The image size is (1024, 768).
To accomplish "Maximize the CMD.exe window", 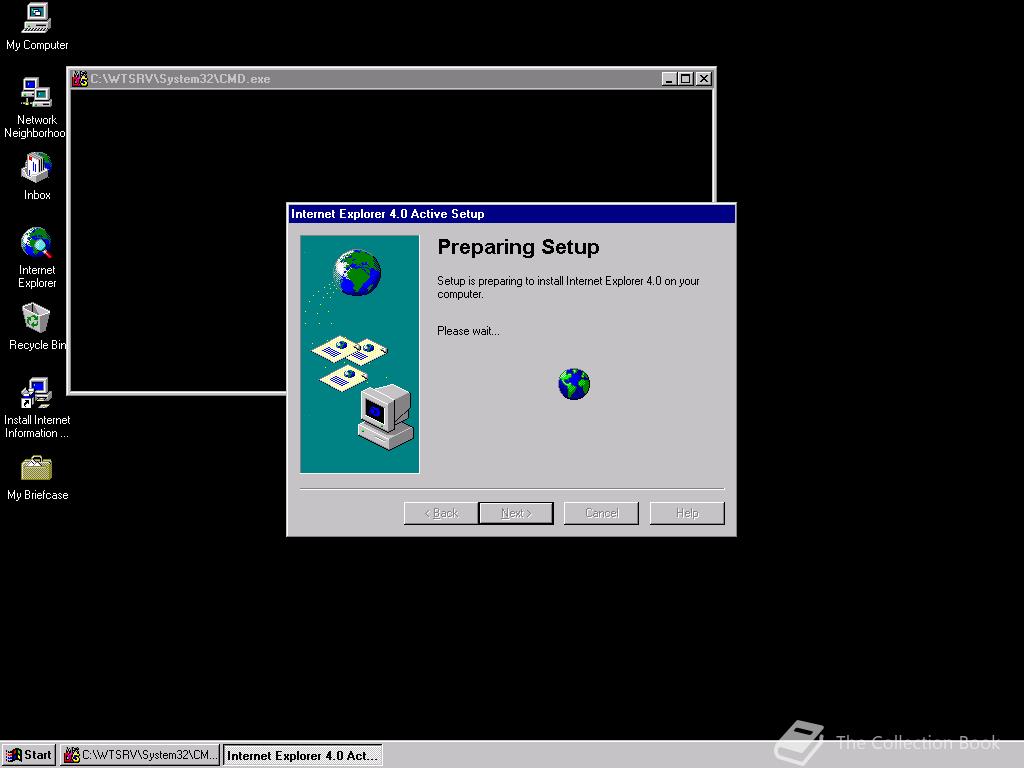I will 686,79.
